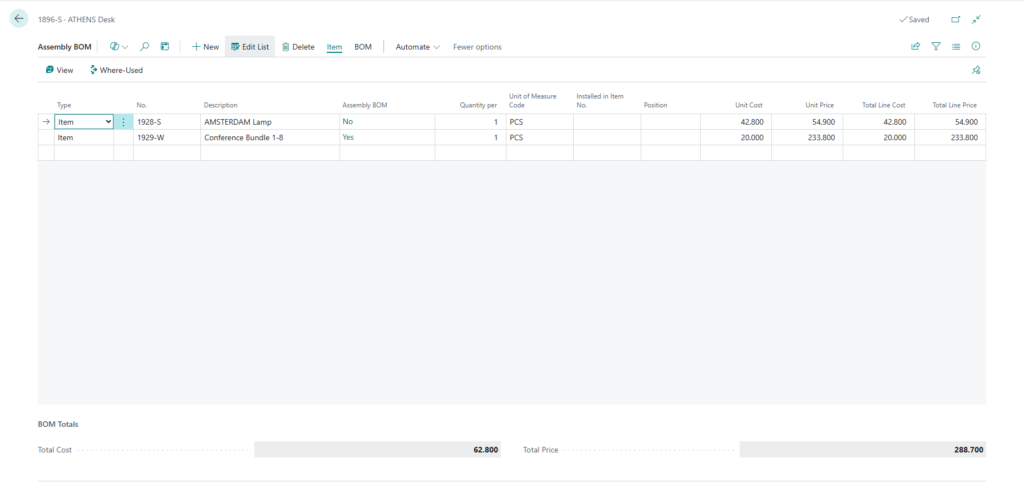Toggle Edit List mode
Viewport: 1024px width, 497px height.
(249, 47)
